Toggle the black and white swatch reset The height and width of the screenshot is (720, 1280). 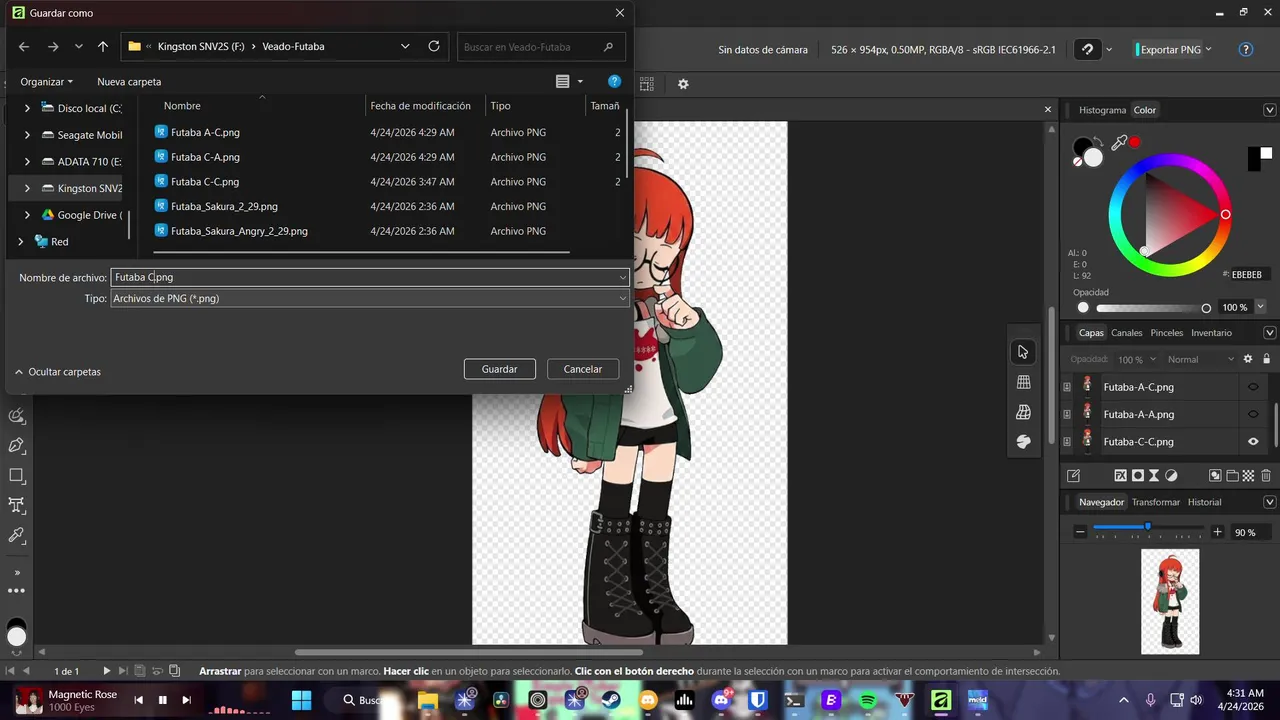(x=1260, y=158)
